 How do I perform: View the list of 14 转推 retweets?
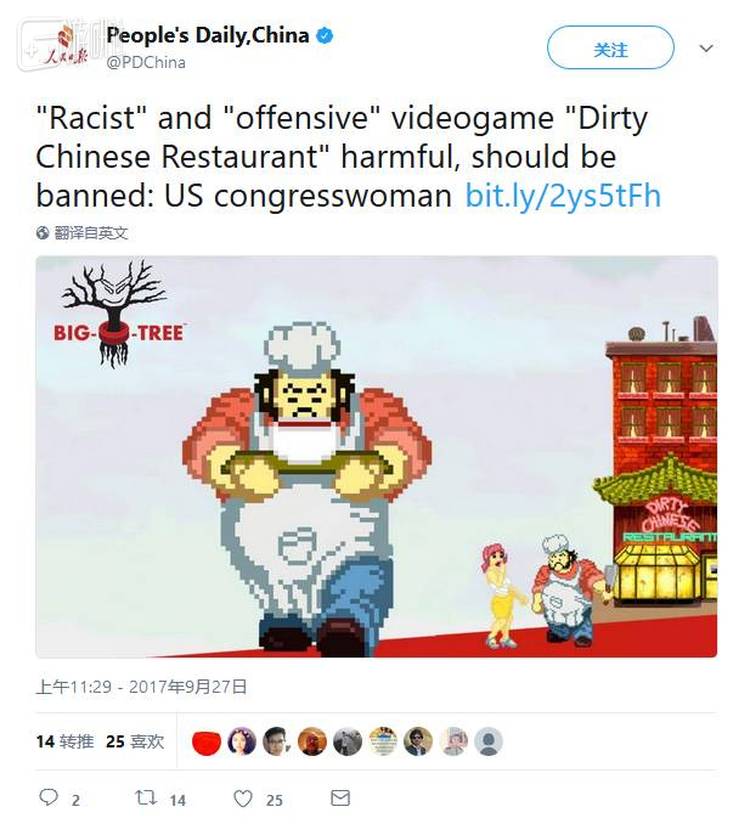65,741
